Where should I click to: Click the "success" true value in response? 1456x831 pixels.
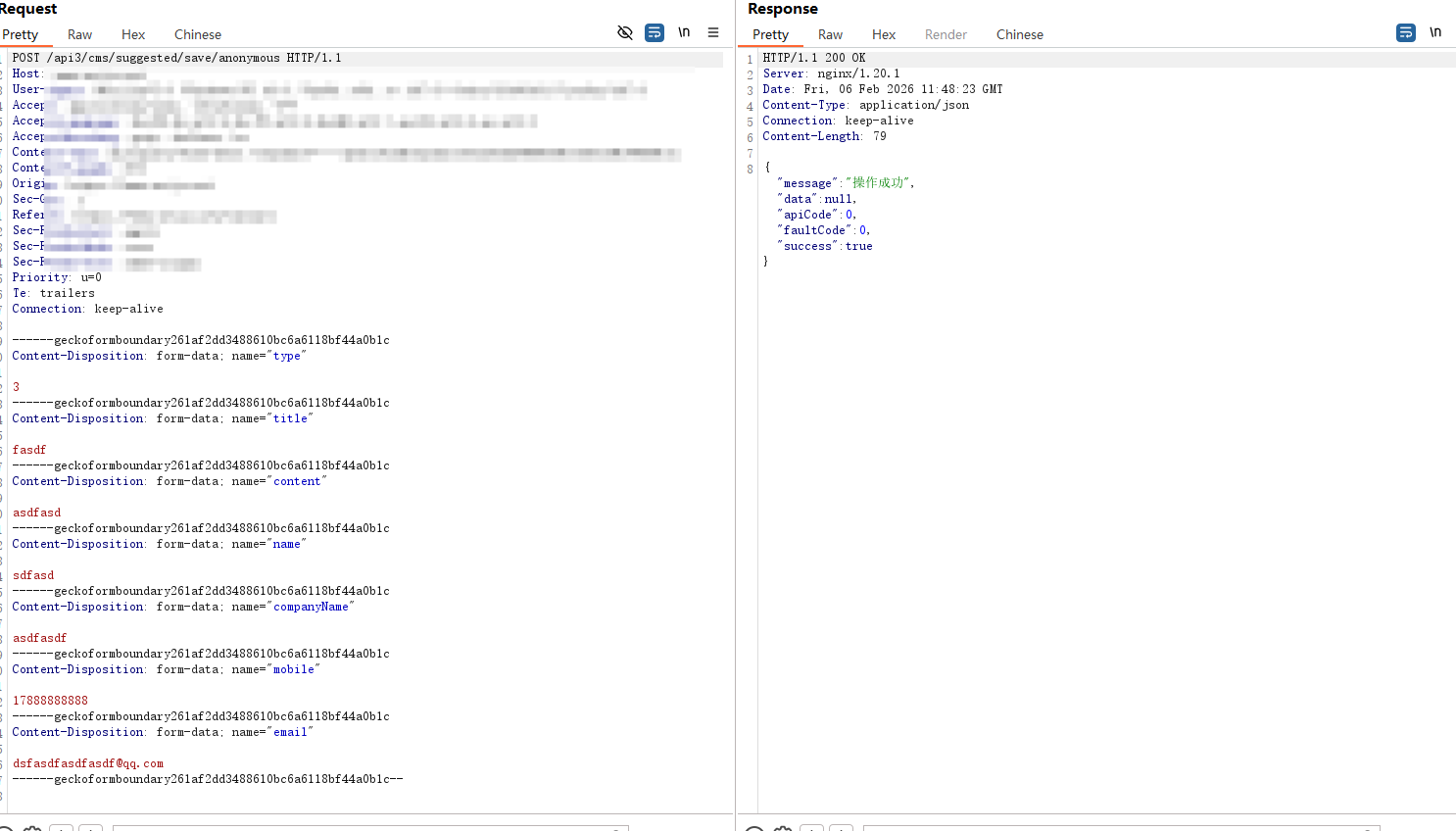(x=858, y=246)
